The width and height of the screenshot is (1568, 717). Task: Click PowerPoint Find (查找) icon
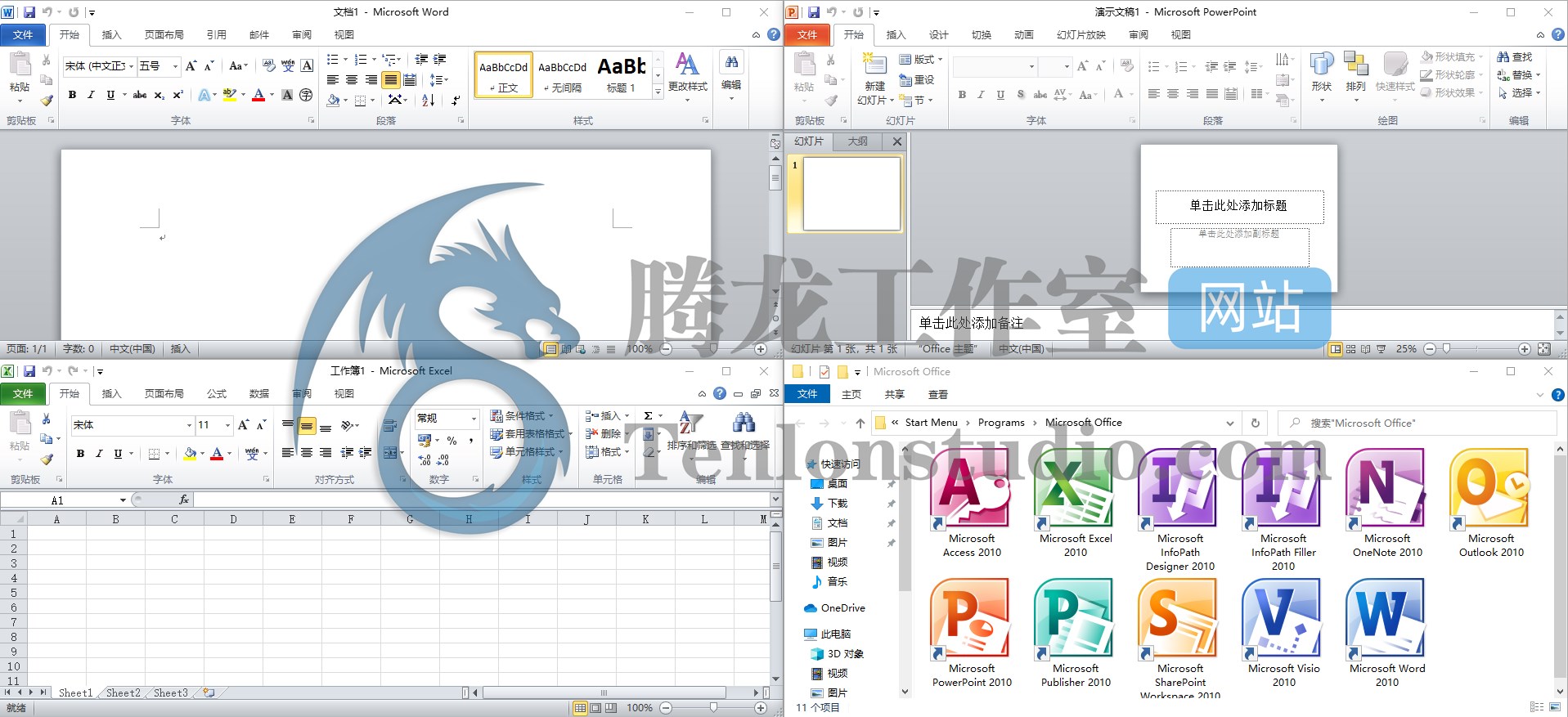point(1515,57)
